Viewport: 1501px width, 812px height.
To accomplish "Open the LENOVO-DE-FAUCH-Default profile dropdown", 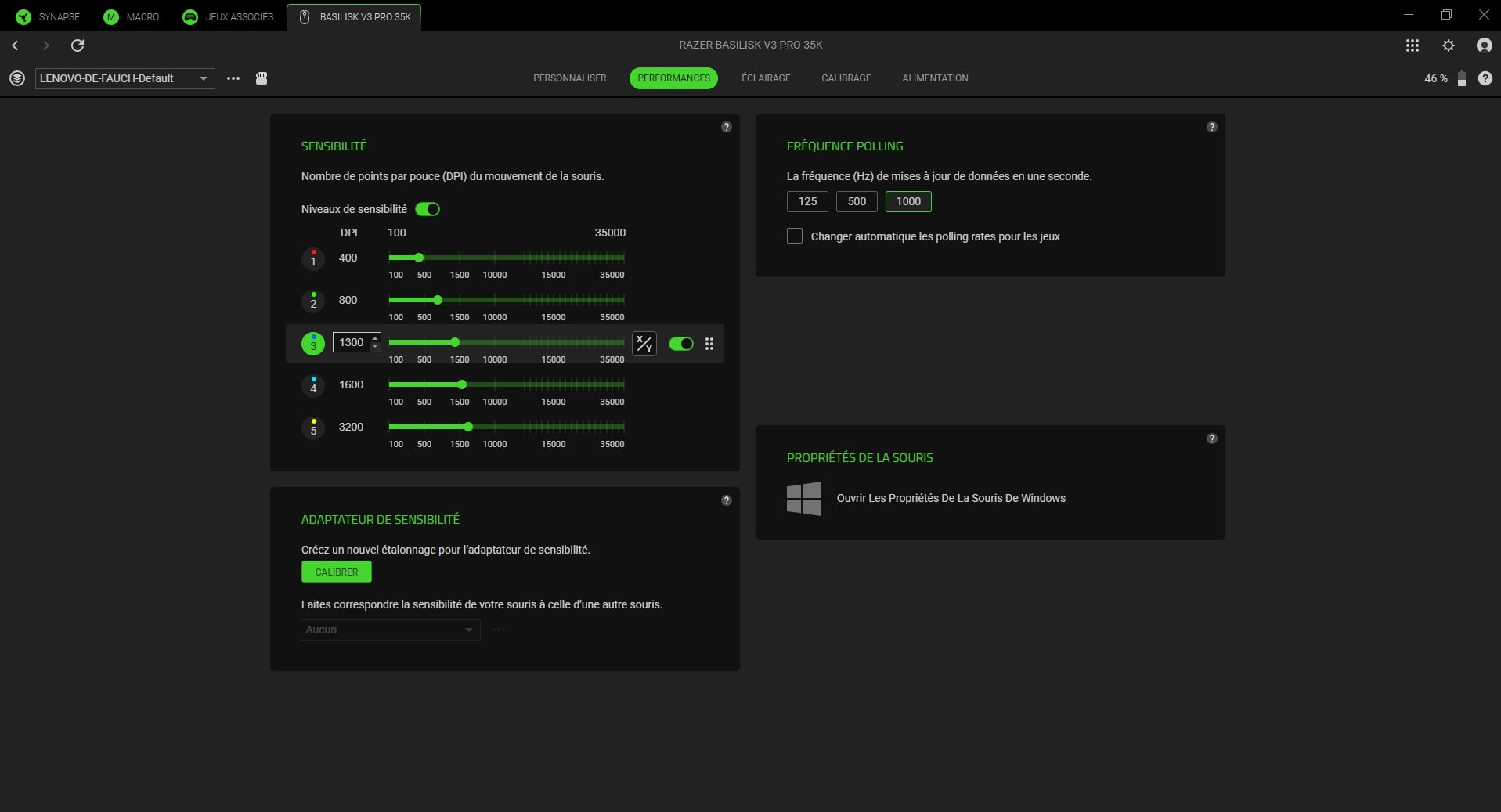I will [x=124, y=78].
